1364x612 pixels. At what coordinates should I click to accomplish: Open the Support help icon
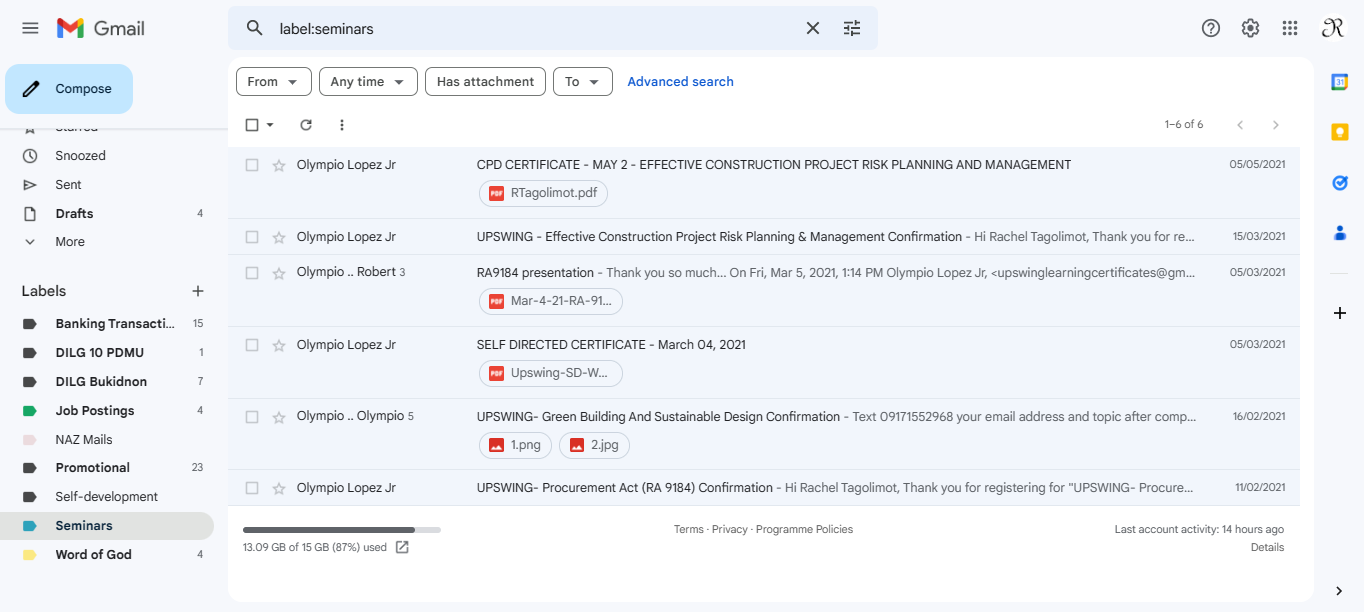[1211, 28]
